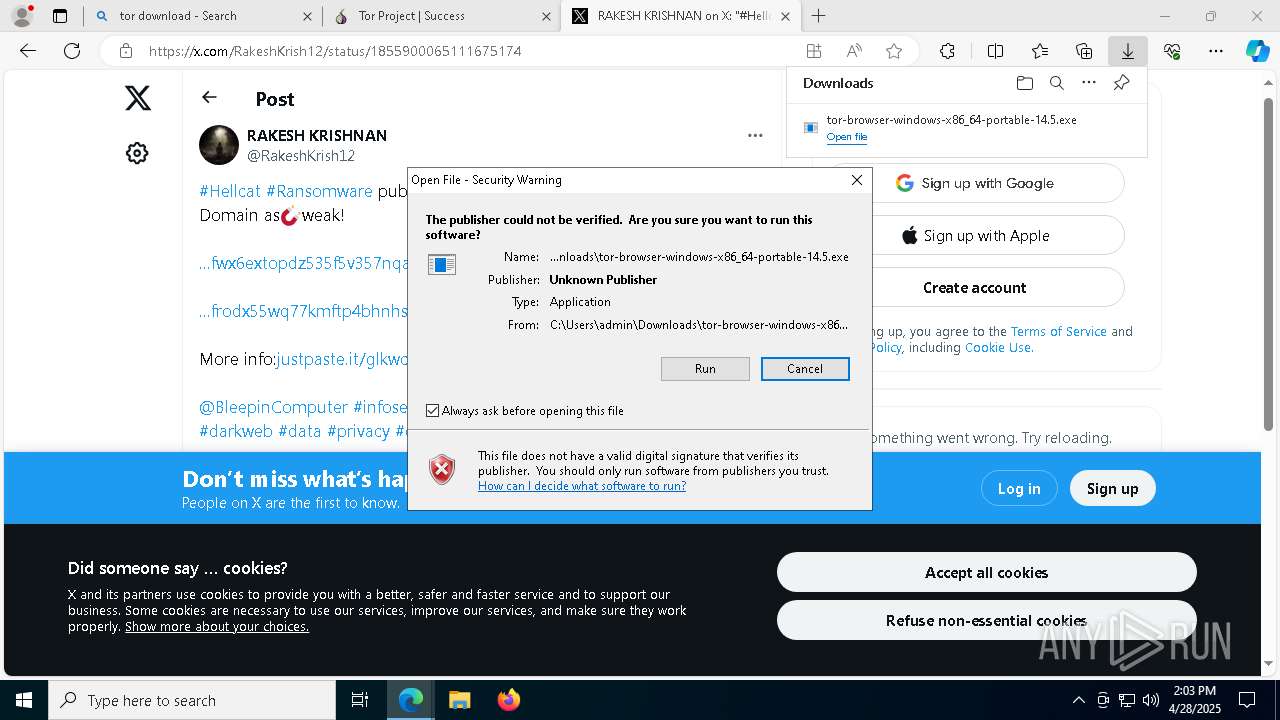Refresh the page with the reload icon
This screenshot has height=720, width=1280.
tap(72, 51)
